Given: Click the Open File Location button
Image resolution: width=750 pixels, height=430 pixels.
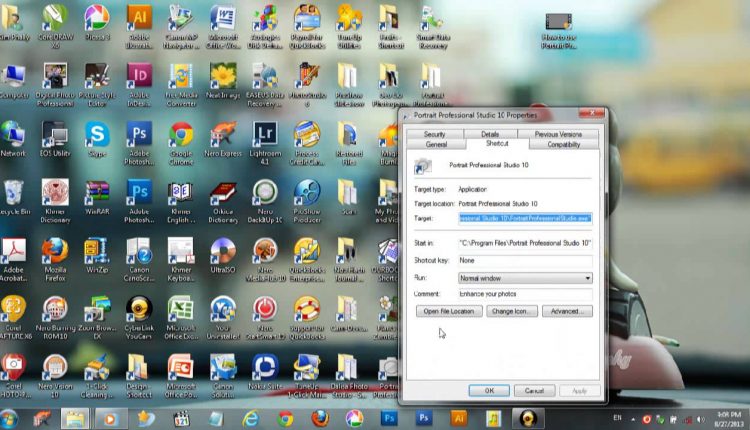Looking at the screenshot, I should (449, 311).
